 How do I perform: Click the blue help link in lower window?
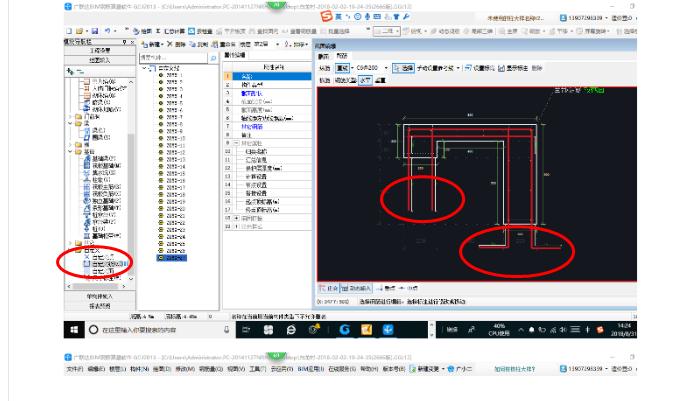tap(515, 369)
